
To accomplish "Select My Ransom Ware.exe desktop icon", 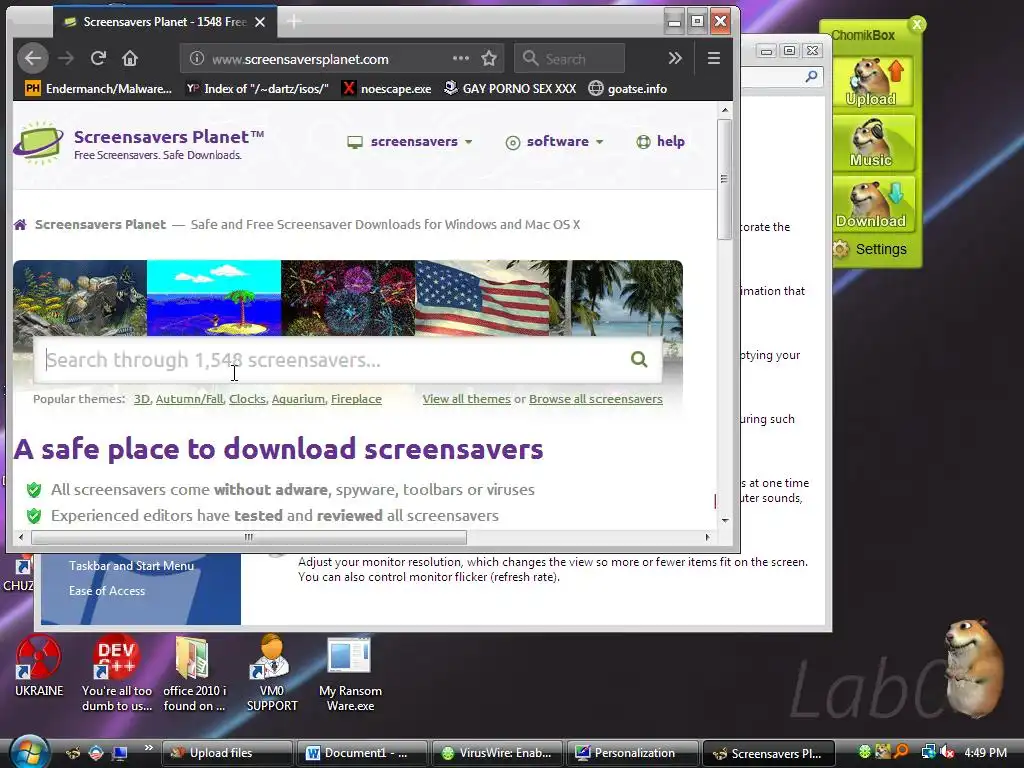I will click(350, 674).
